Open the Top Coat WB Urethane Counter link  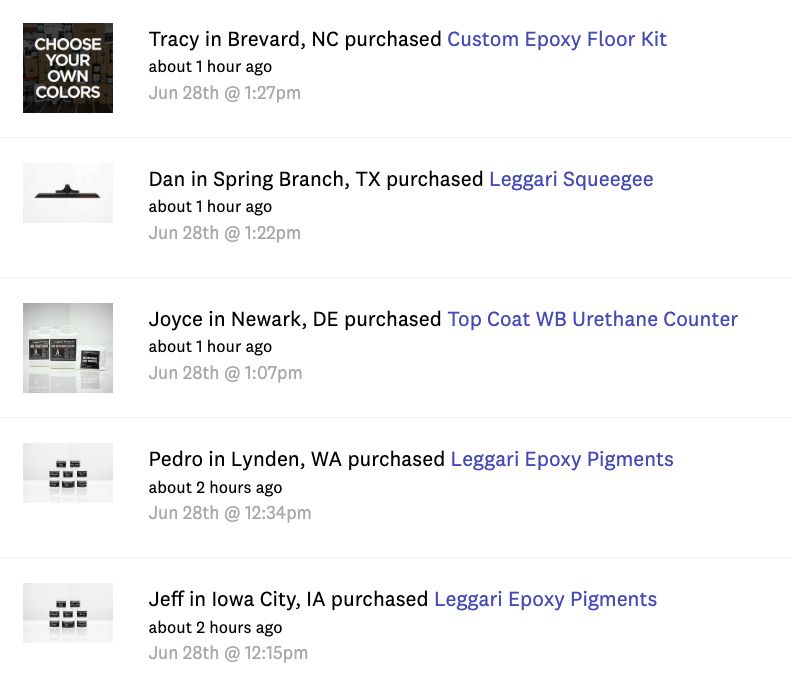click(x=592, y=319)
